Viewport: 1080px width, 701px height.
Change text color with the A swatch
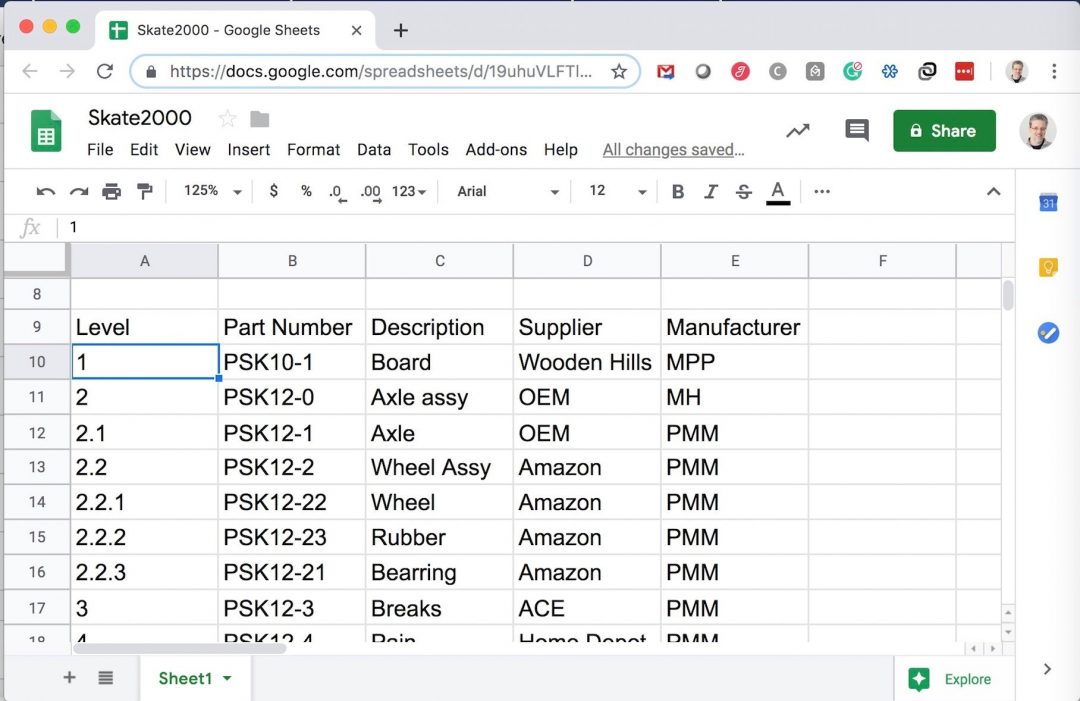point(778,191)
